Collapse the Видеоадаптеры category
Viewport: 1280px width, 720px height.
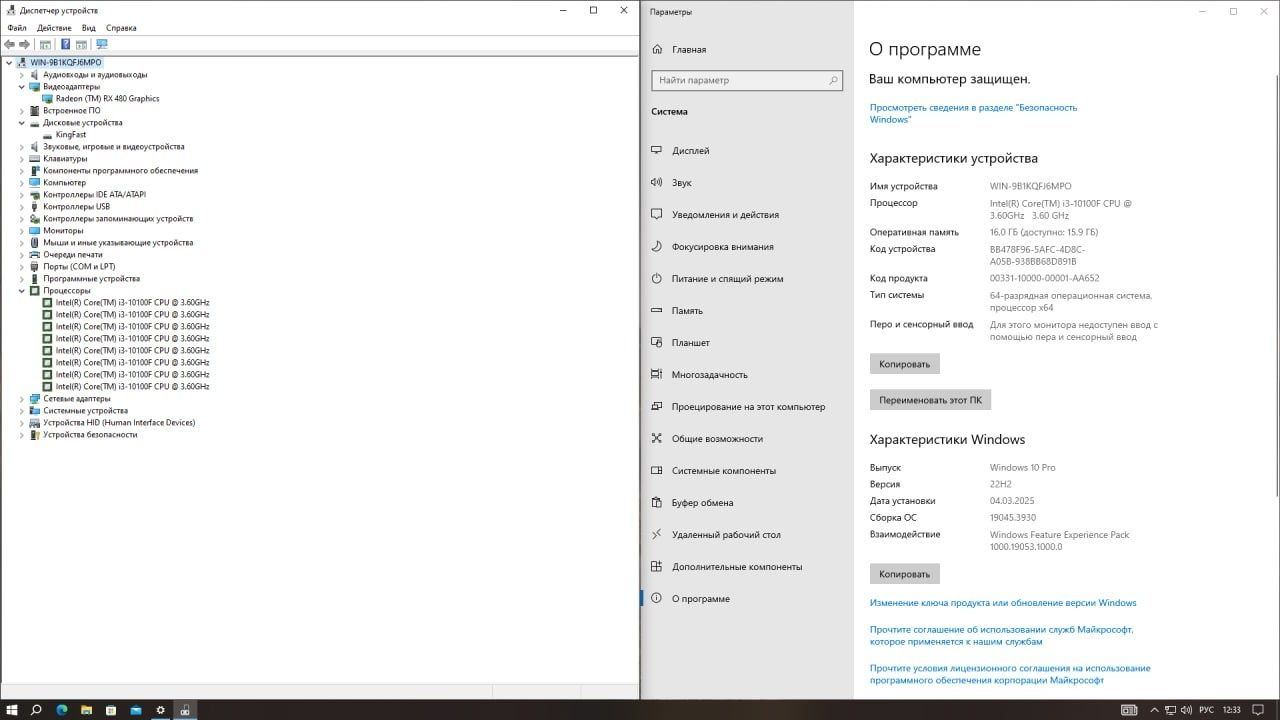pyautogui.click(x=22, y=86)
